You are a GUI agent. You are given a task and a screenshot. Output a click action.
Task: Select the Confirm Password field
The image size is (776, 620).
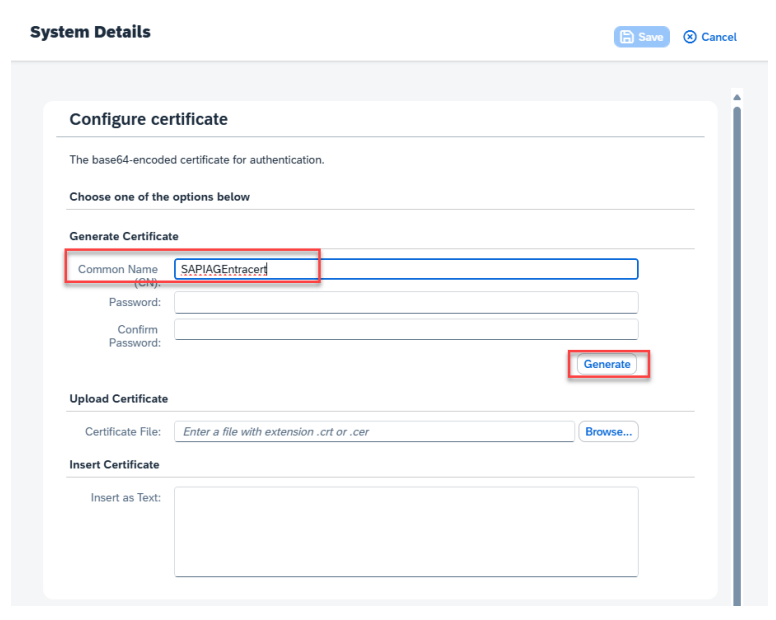(405, 330)
